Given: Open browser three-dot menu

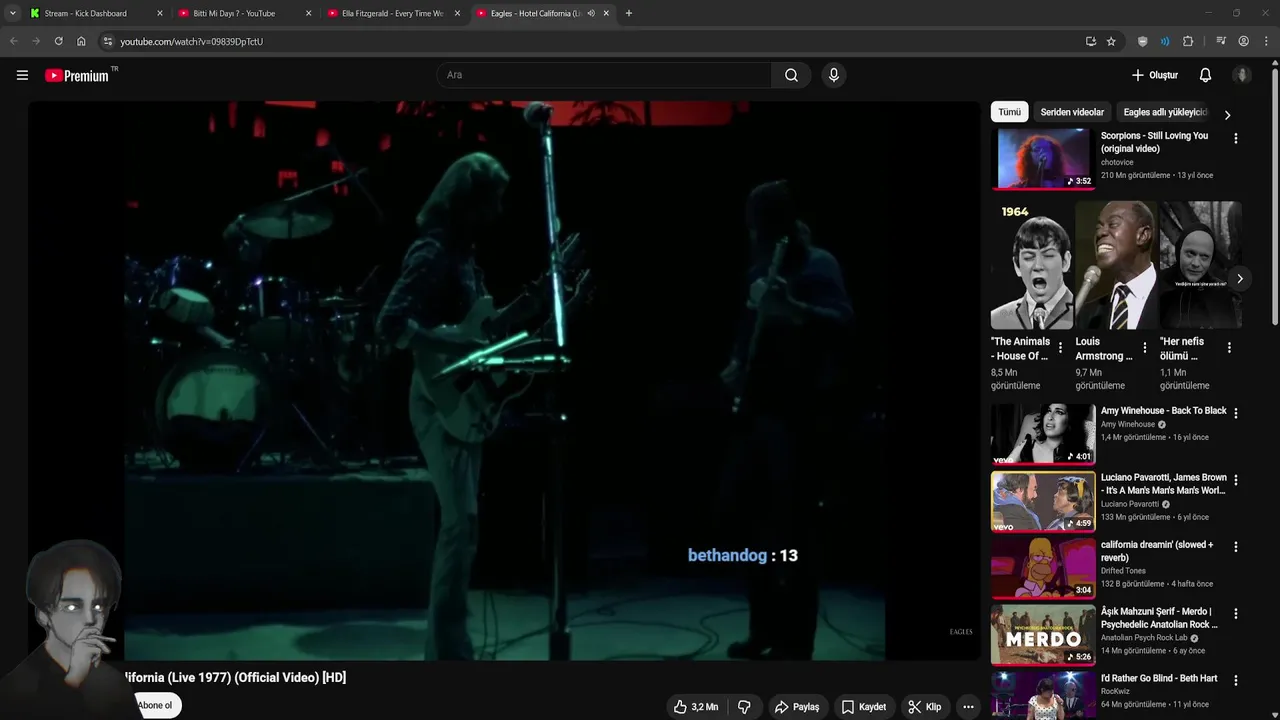Looking at the screenshot, I should [x=1266, y=41].
